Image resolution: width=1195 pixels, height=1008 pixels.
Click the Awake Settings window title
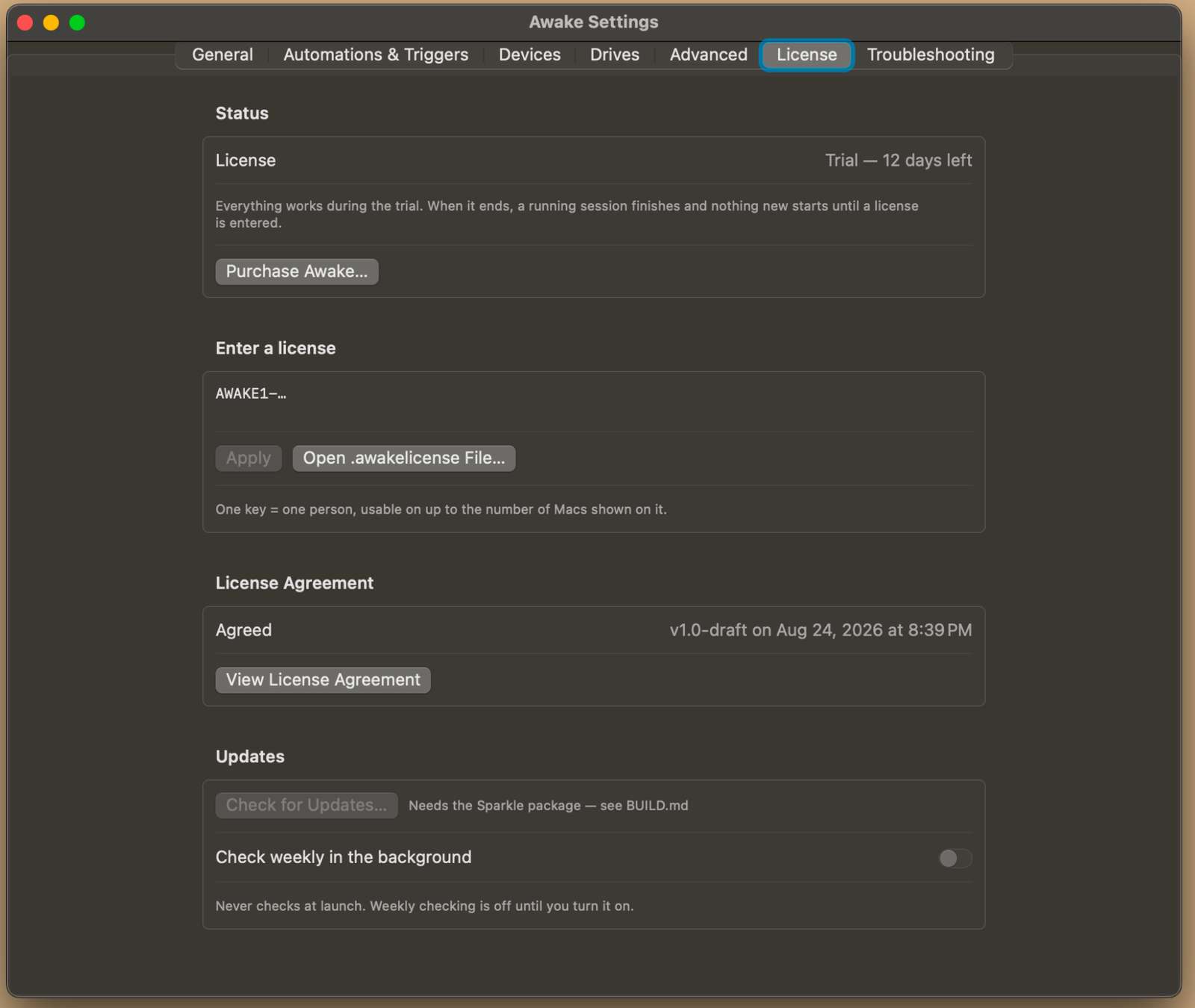[x=594, y=22]
